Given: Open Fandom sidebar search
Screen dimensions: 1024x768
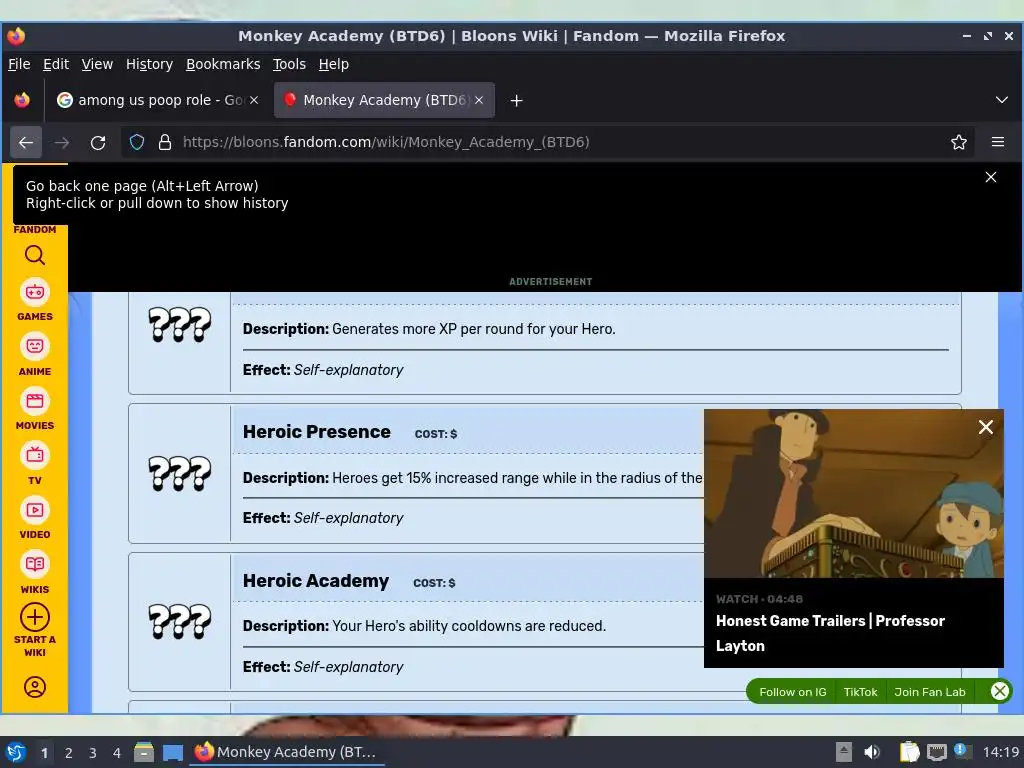Looking at the screenshot, I should coord(35,255).
